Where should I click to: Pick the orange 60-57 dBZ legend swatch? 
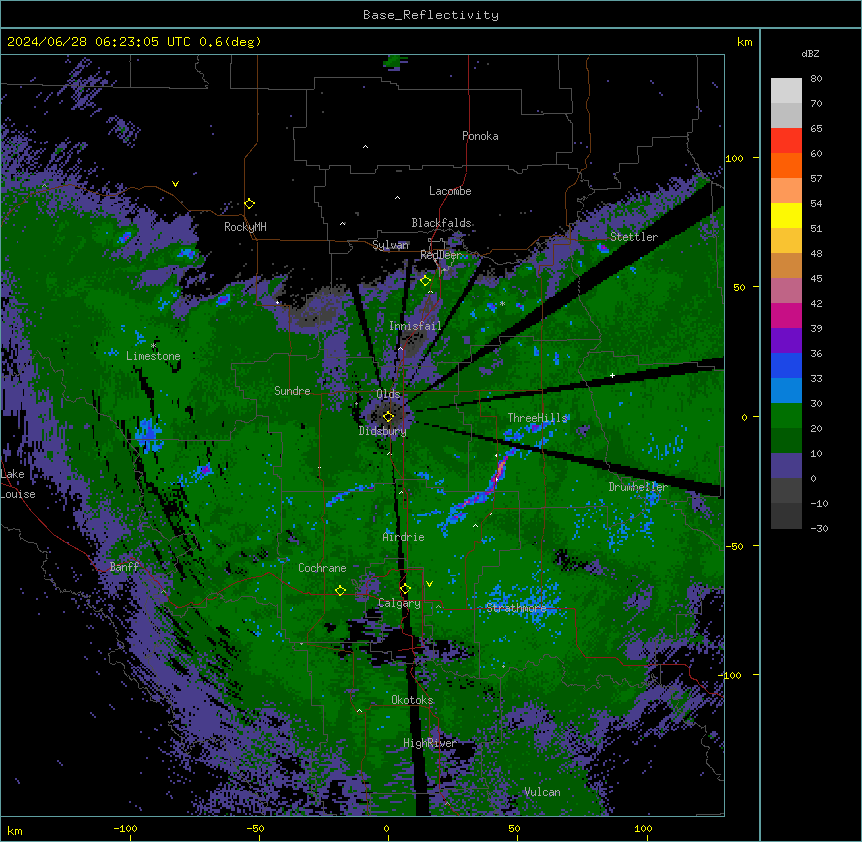[x=786, y=165]
